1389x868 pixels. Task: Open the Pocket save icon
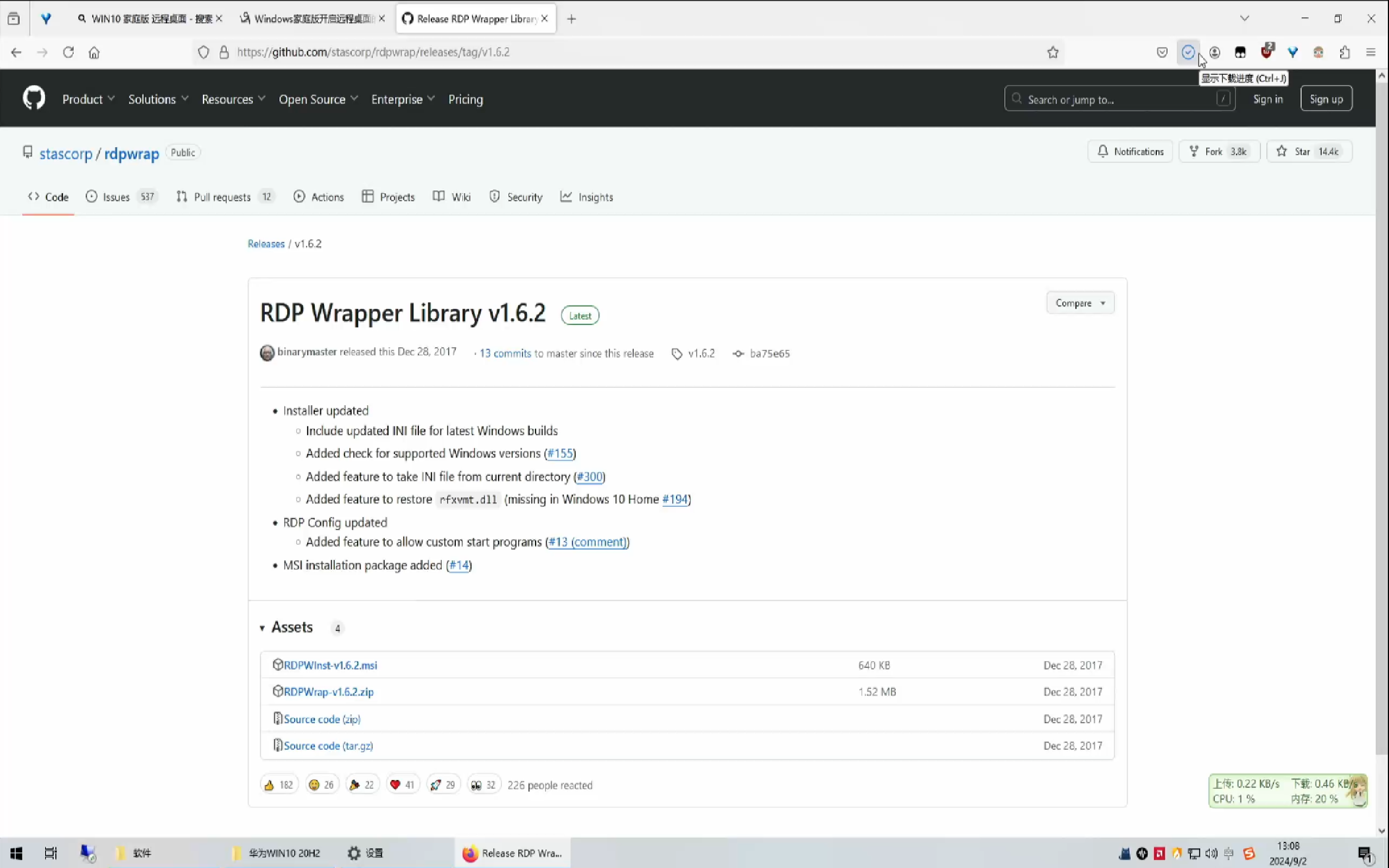tap(1162, 52)
